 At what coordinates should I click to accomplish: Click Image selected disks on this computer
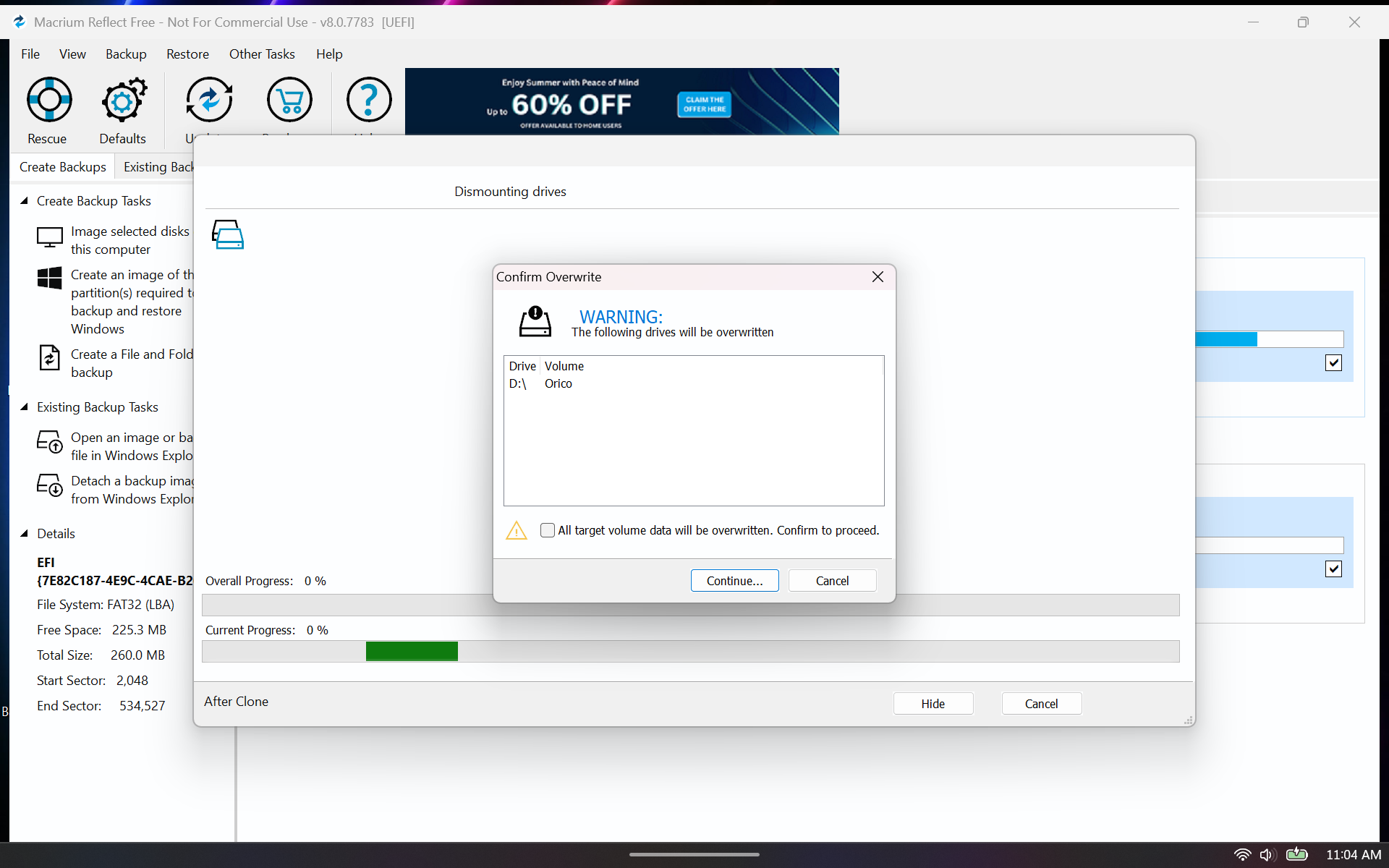130,241
